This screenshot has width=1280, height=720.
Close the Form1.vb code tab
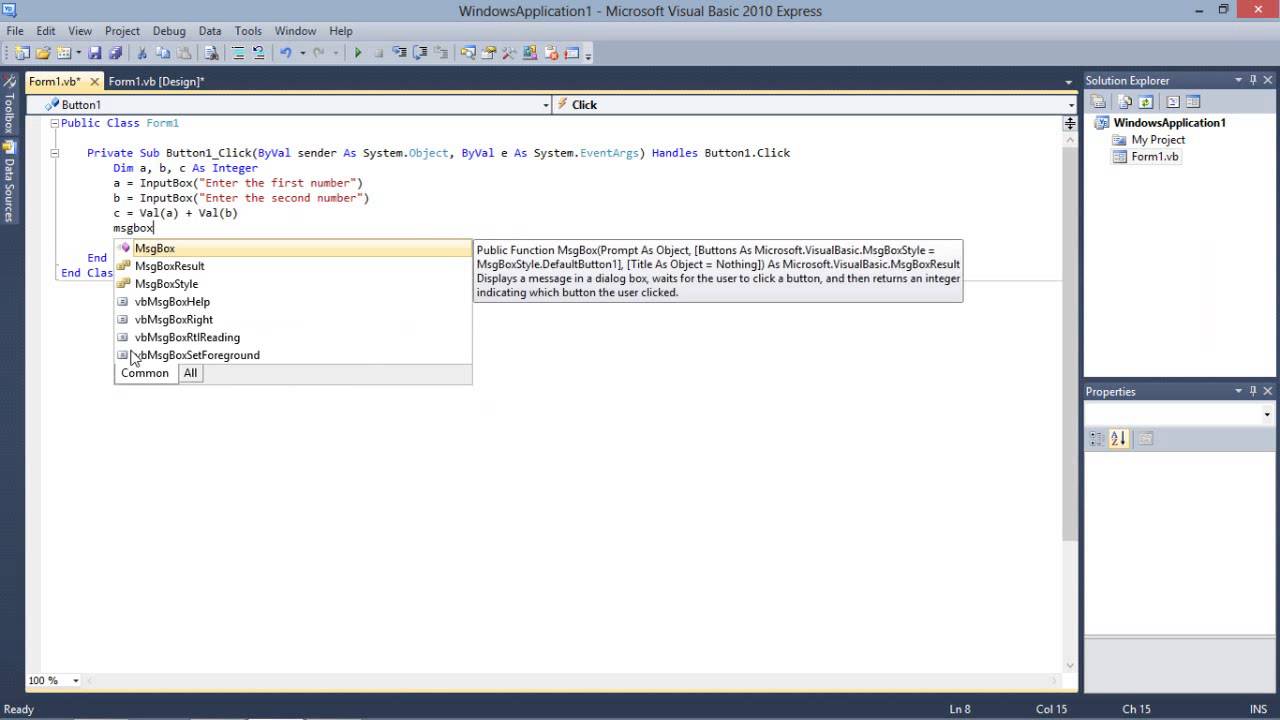pyautogui.click(x=95, y=82)
